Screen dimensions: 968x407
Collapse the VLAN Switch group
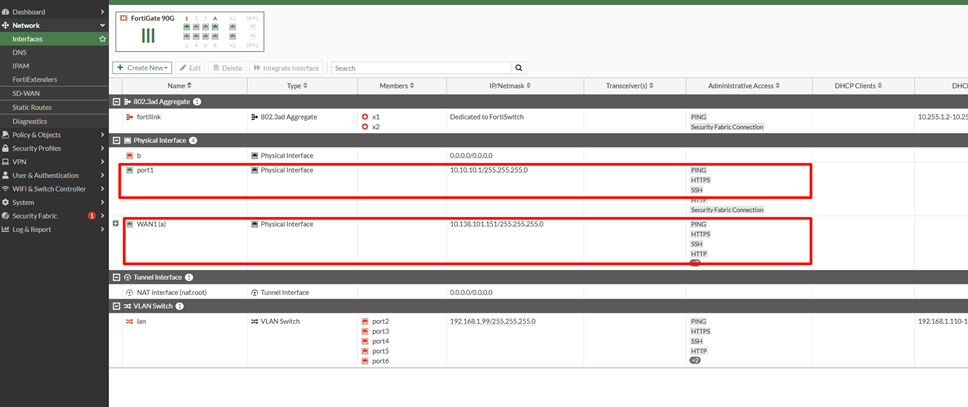point(116,306)
